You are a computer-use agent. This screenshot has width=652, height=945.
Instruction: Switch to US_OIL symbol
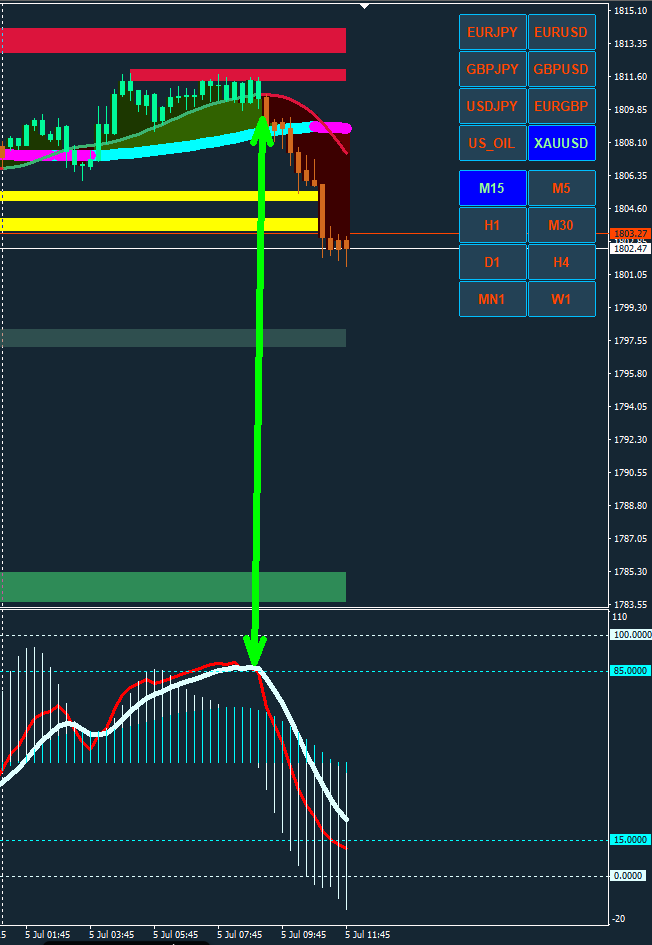pyautogui.click(x=492, y=143)
